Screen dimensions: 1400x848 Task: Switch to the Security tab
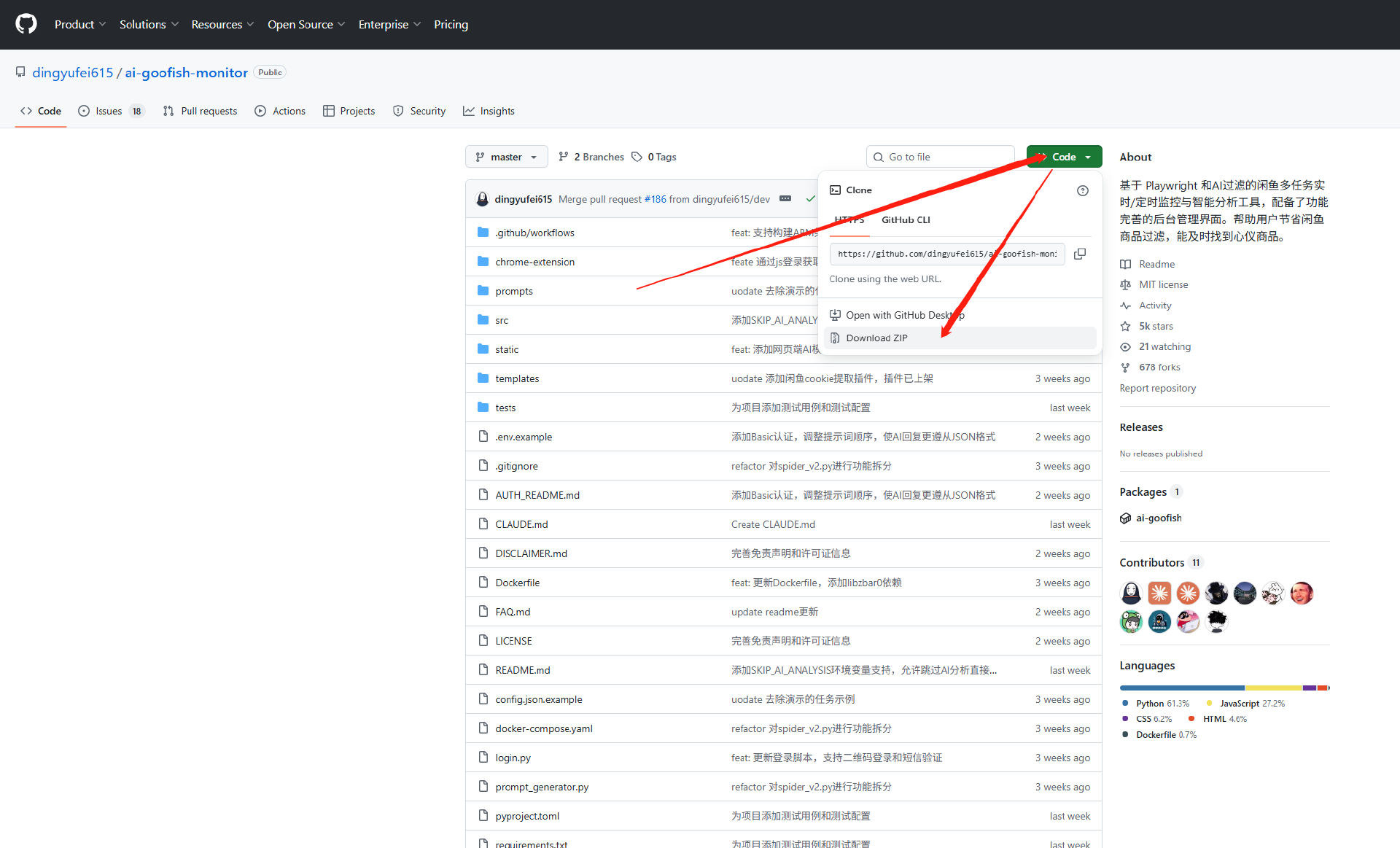pos(419,111)
